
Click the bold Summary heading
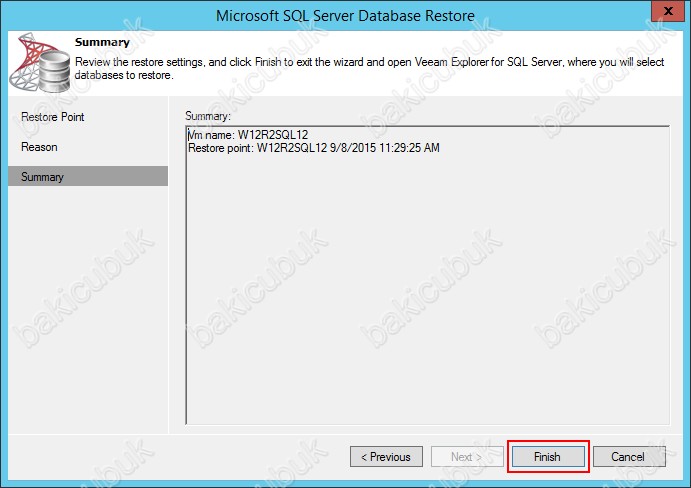tap(102, 42)
